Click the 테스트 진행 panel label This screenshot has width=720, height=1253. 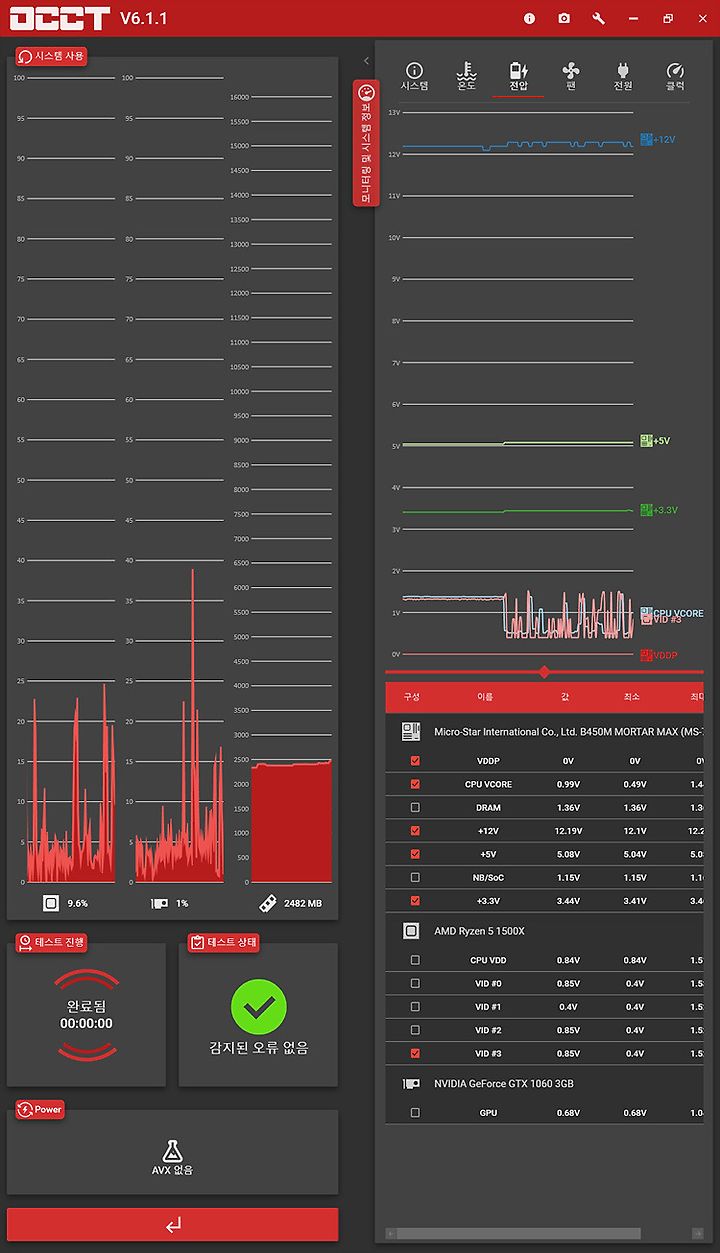point(52,942)
